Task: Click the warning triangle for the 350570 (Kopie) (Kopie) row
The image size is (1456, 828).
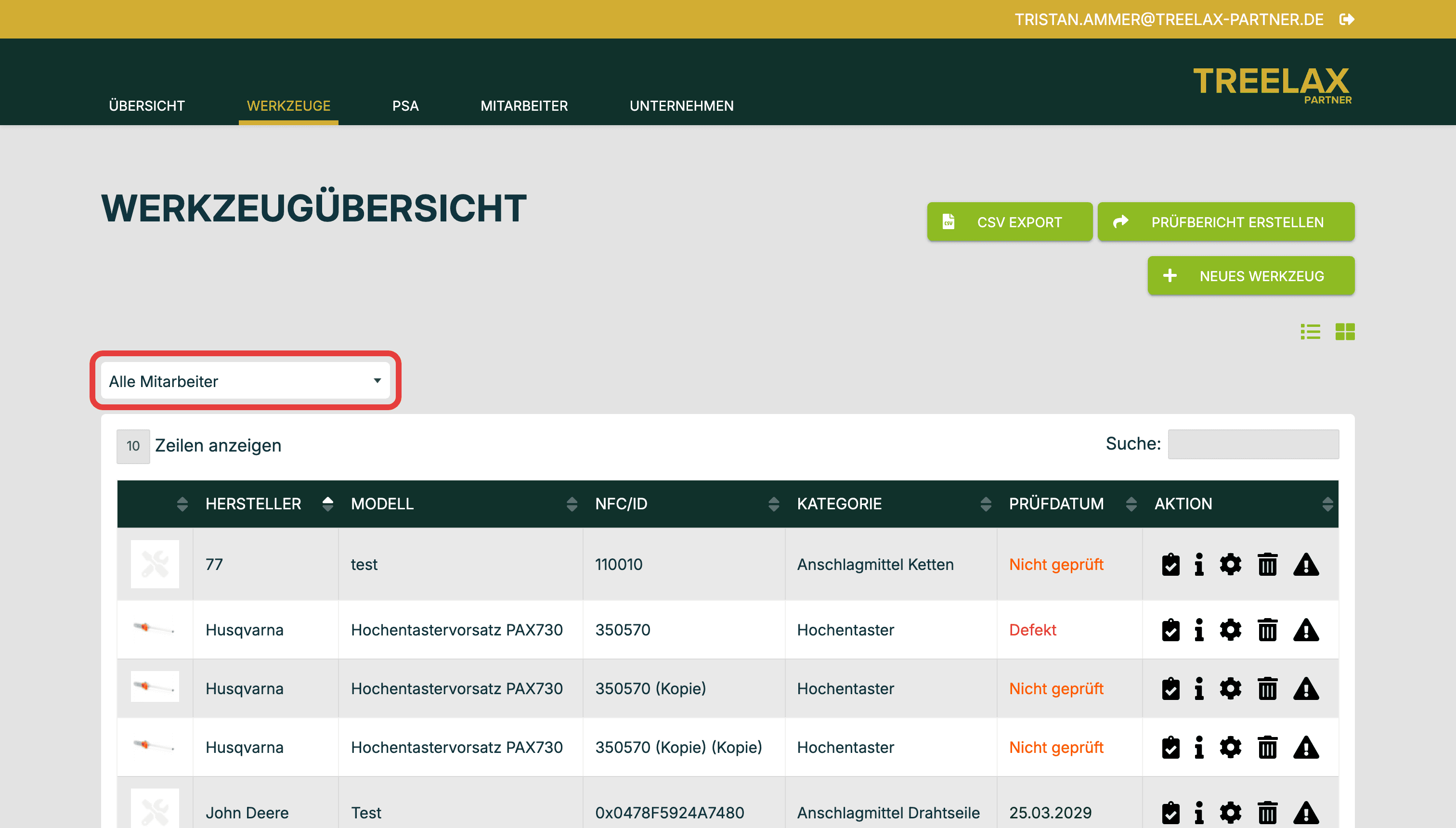Action: point(1306,747)
